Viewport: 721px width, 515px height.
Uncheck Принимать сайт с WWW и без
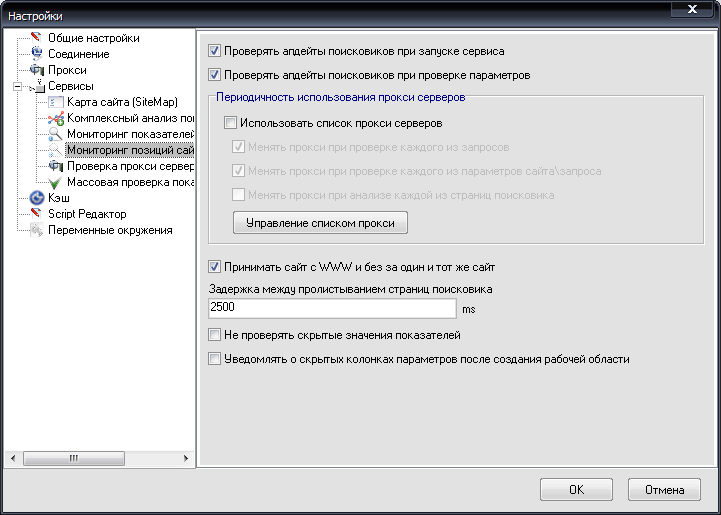pos(214,267)
